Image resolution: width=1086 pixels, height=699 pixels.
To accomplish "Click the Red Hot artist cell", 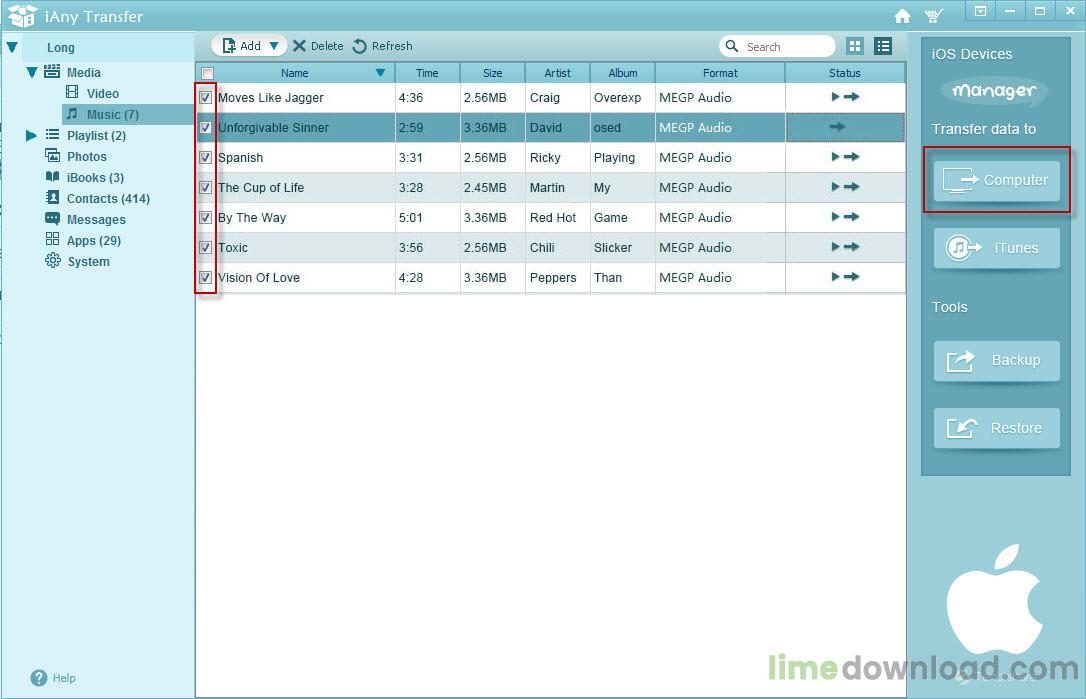I will [x=553, y=218].
